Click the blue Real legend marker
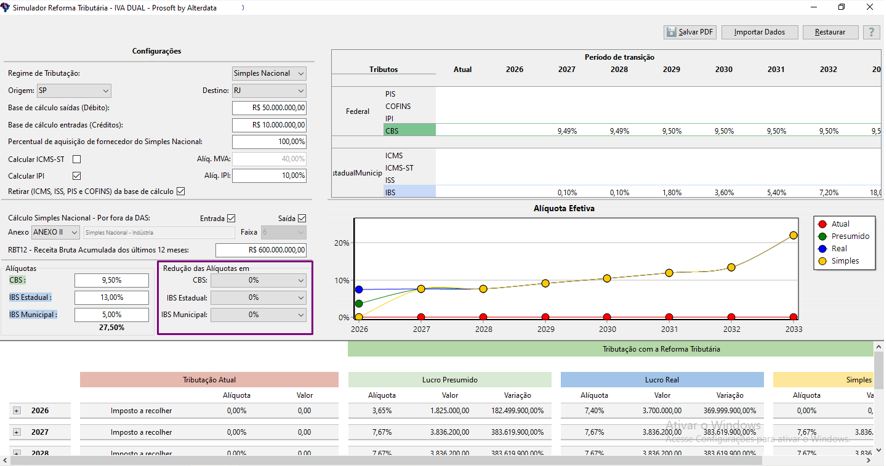This screenshot has height=466, width=886. [x=822, y=249]
